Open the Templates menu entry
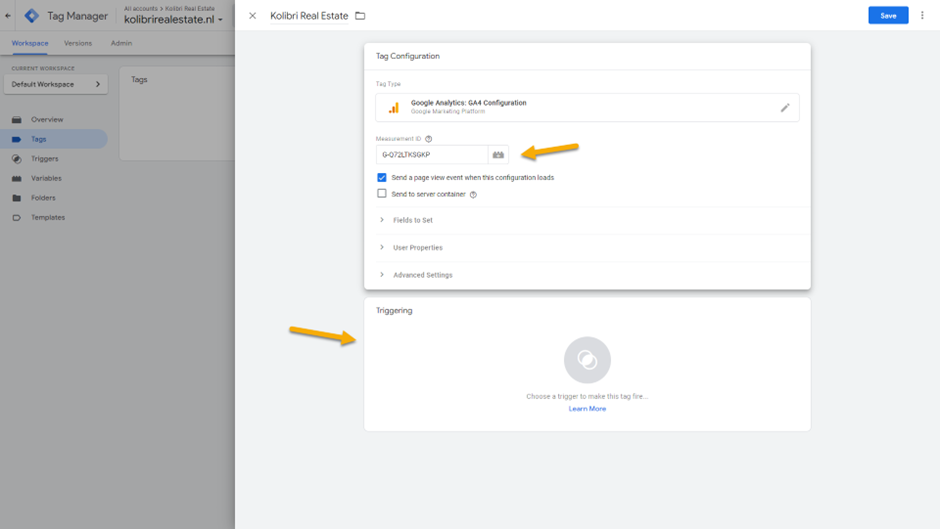 coord(48,218)
